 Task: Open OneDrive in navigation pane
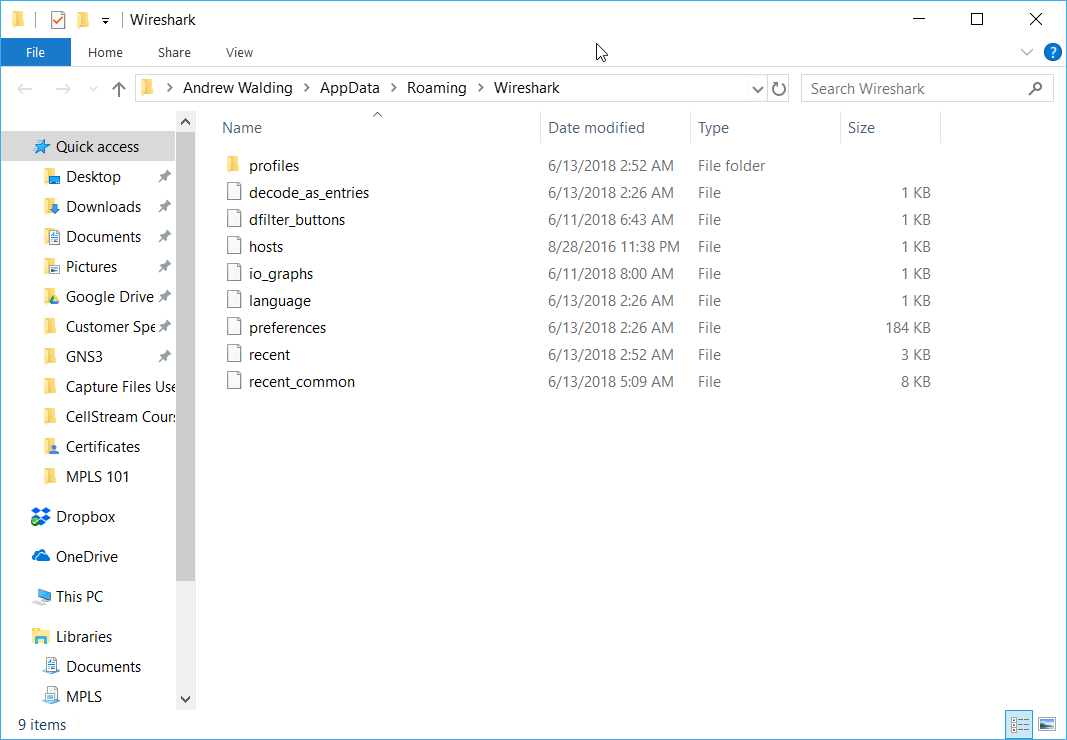[86, 557]
